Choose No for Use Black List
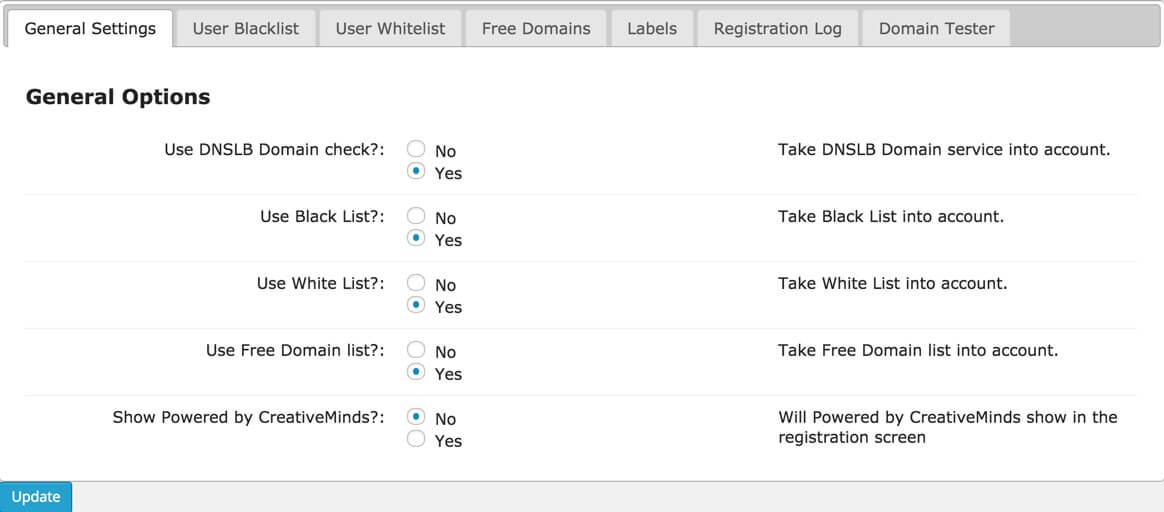 click(416, 216)
